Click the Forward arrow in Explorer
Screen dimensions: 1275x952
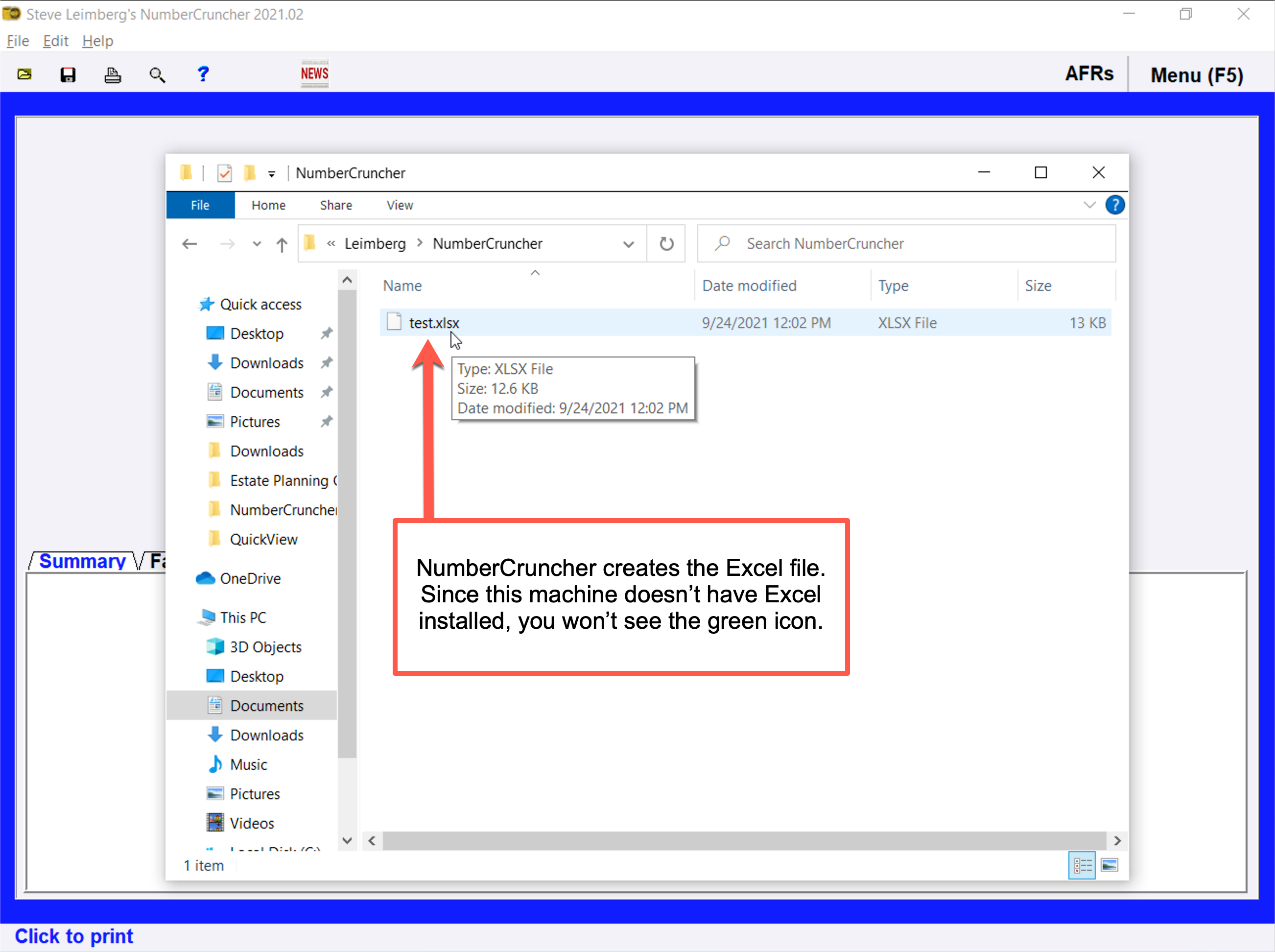[x=227, y=244]
